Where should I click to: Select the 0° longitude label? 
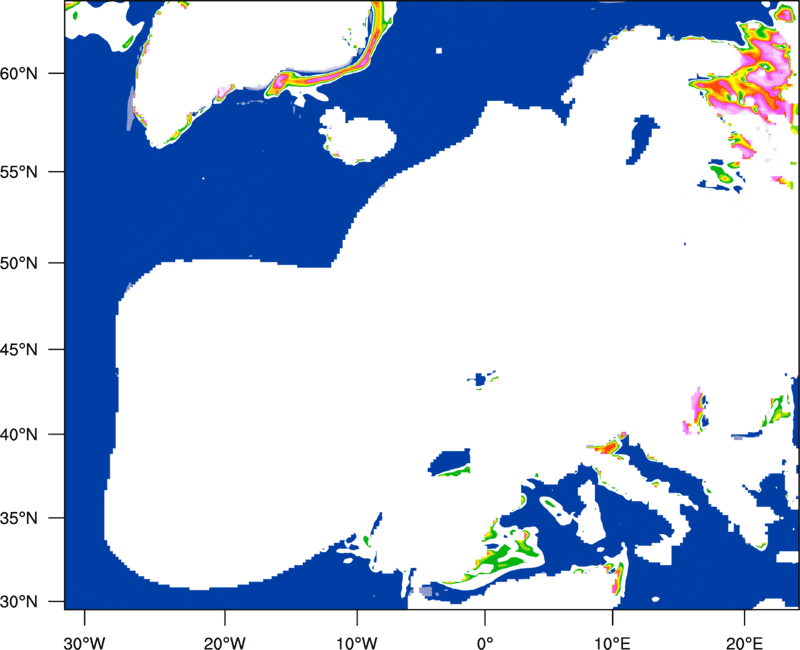coord(485,643)
